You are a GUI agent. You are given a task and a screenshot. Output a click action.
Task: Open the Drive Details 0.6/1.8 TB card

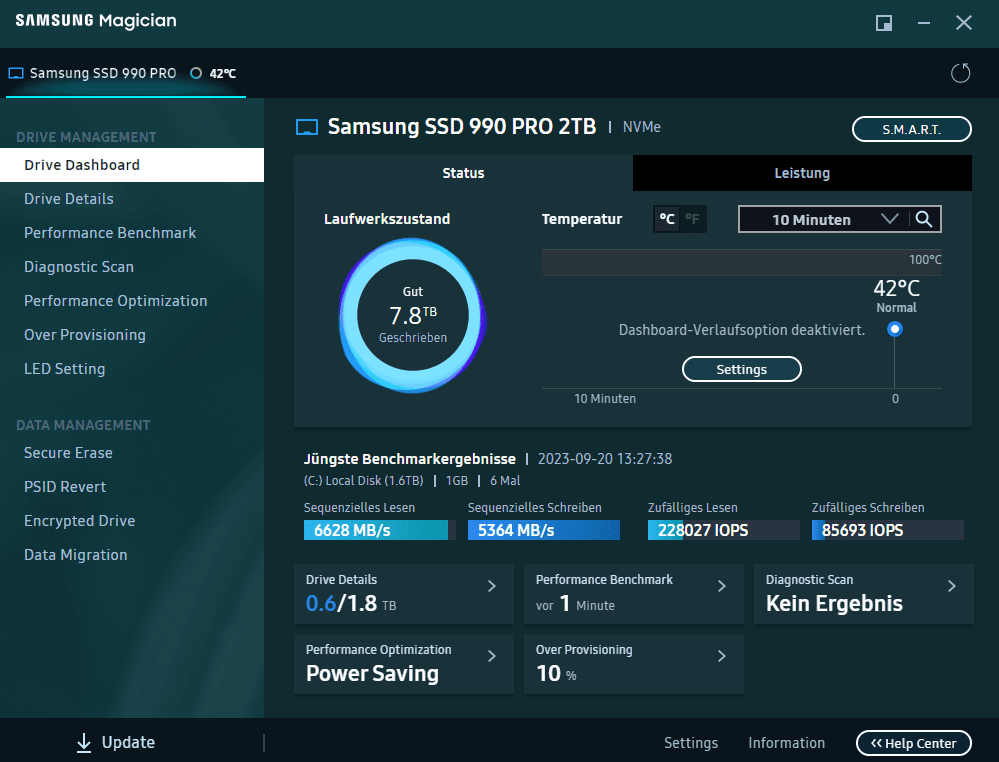tap(404, 594)
